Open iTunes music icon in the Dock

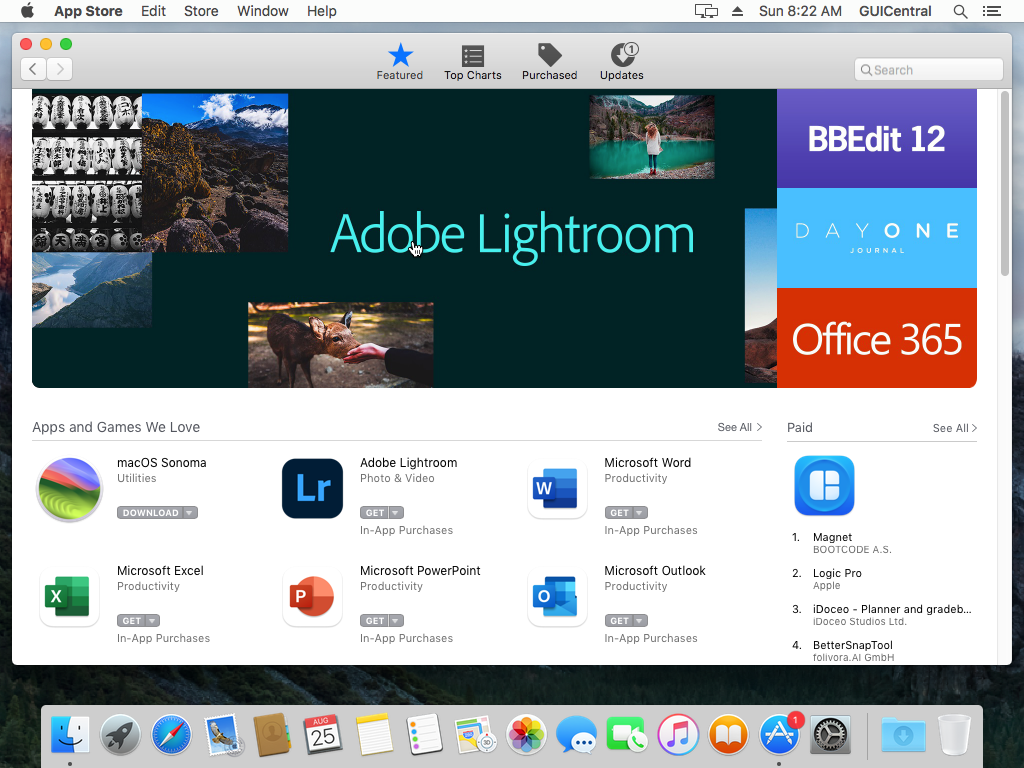coord(678,735)
